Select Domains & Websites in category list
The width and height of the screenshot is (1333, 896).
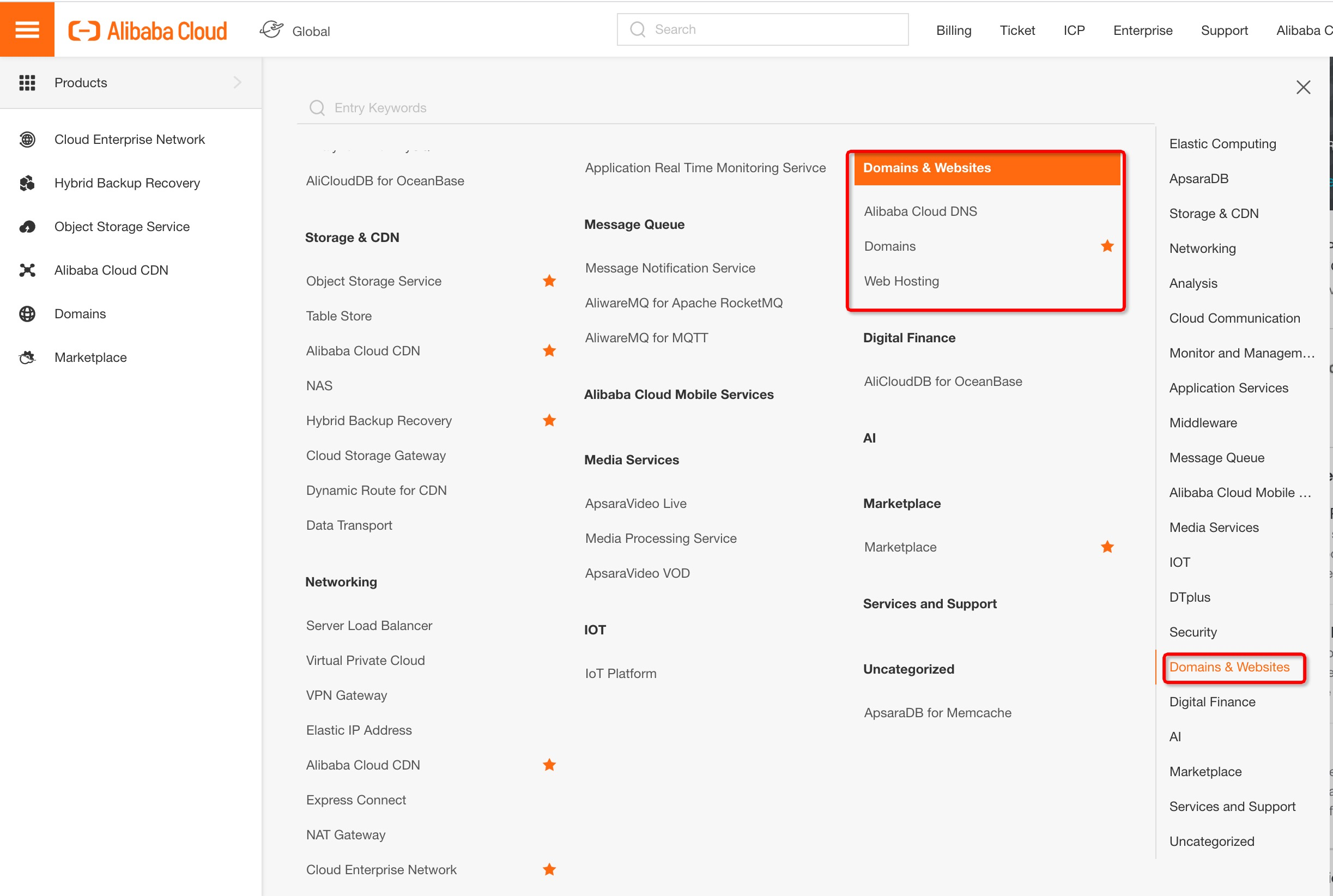(x=1229, y=667)
